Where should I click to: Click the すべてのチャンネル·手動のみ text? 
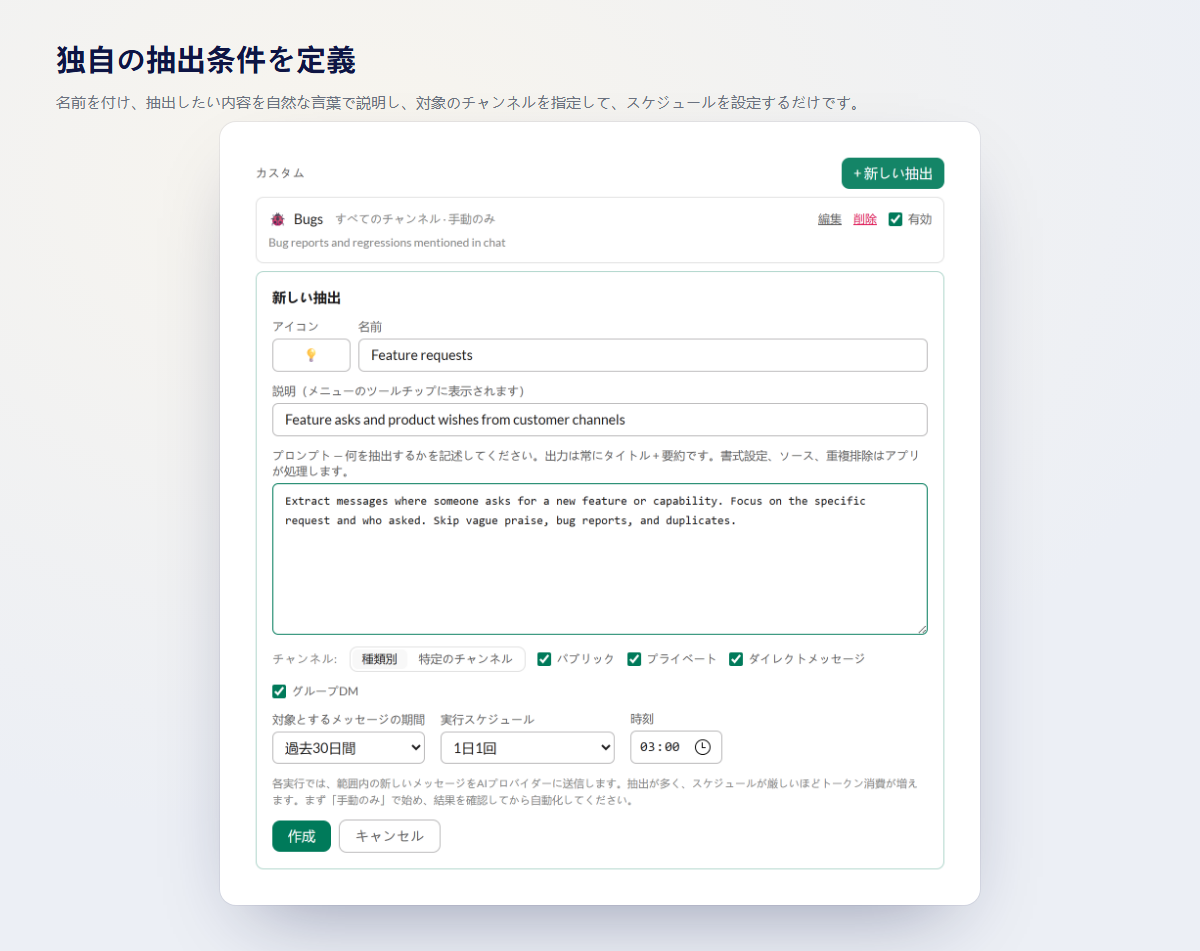point(415,219)
